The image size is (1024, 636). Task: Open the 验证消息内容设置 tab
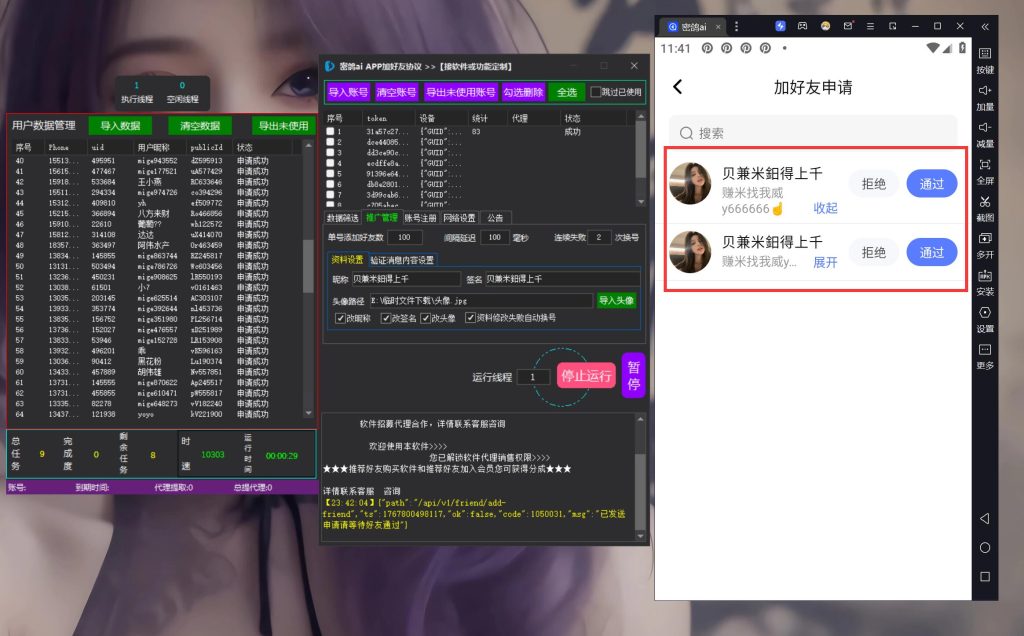coord(403,259)
